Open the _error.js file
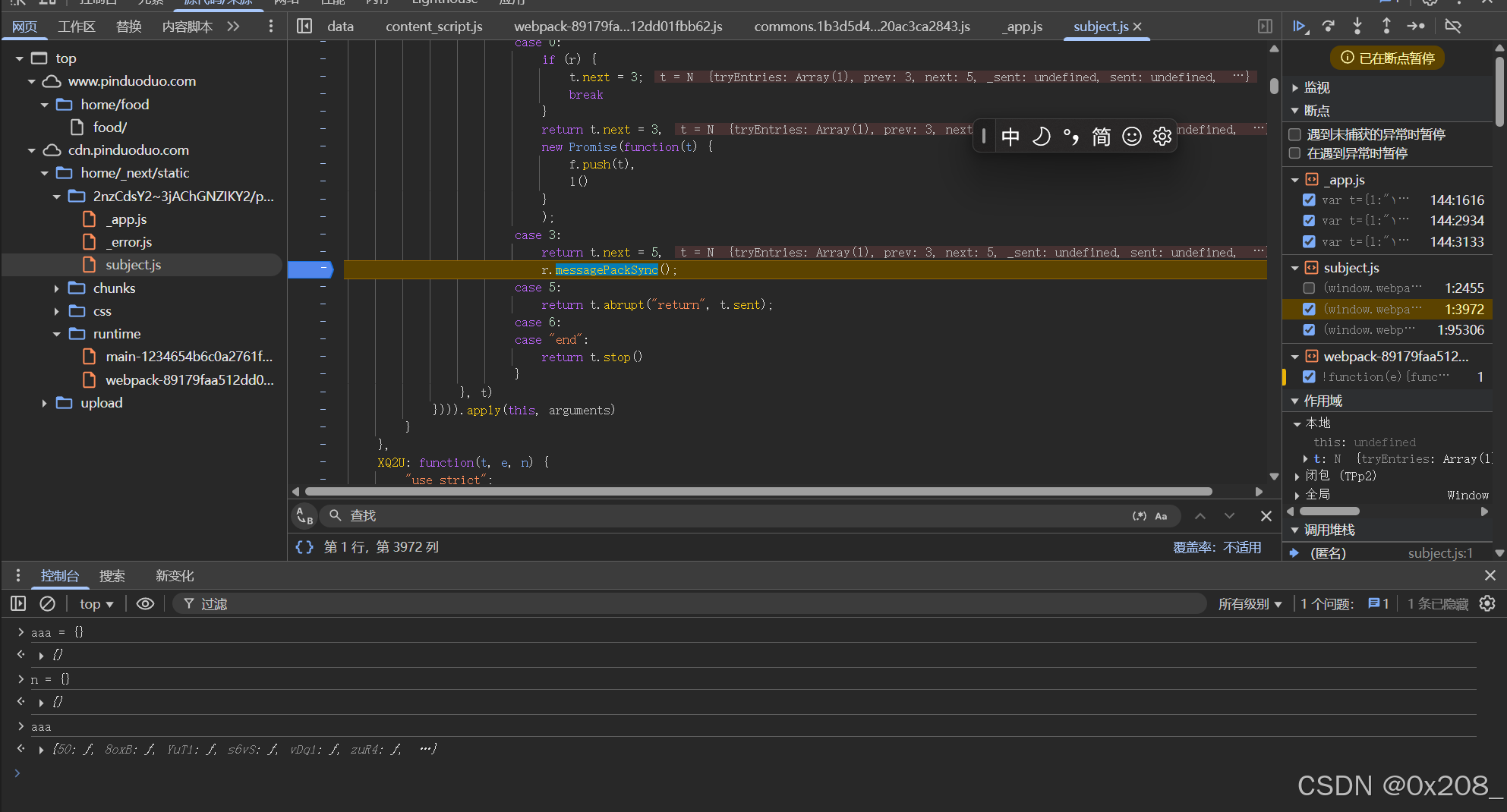Viewport: 1507px width, 812px height. [x=129, y=243]
